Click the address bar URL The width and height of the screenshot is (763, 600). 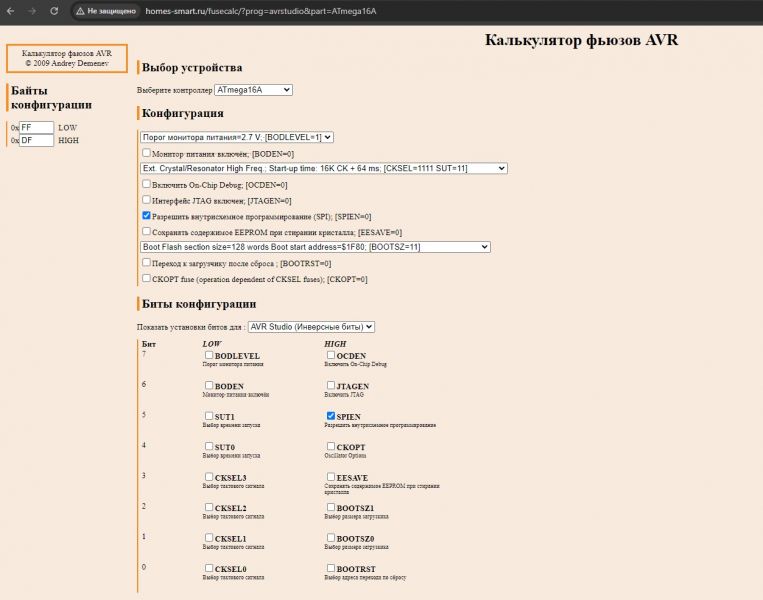(261, 11)
